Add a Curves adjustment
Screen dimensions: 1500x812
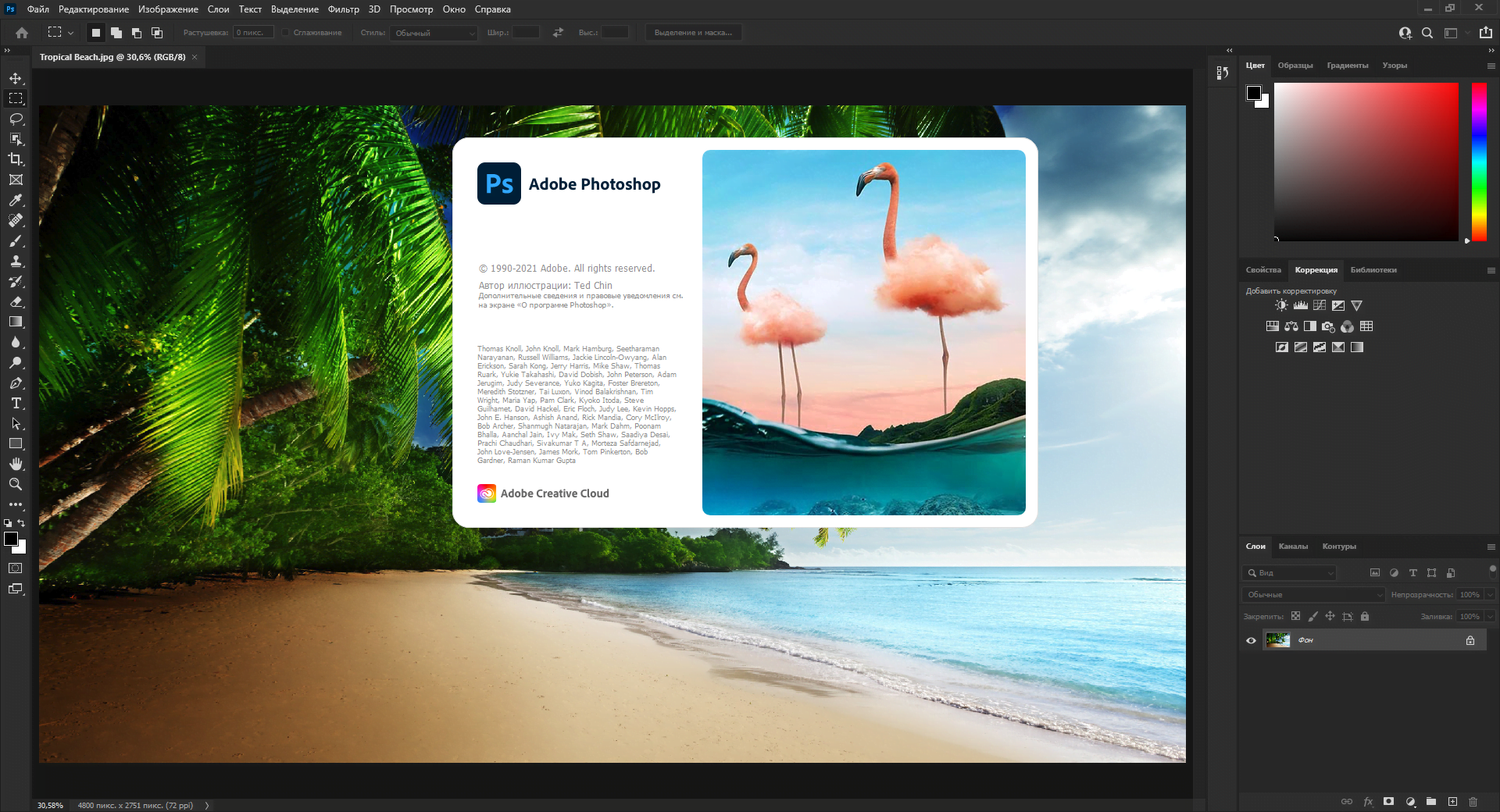(1320, 305)
